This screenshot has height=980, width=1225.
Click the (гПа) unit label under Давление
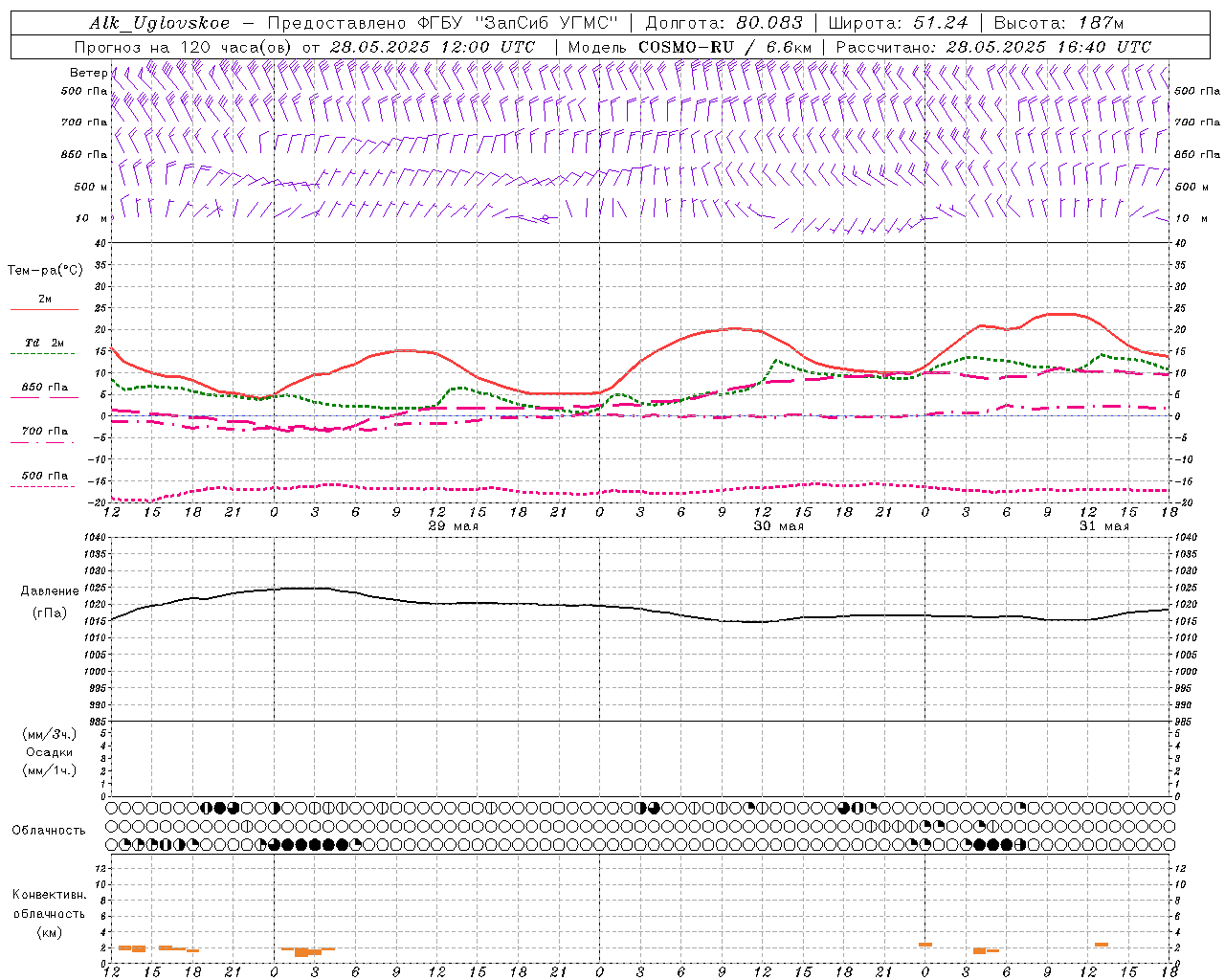tap(48, 612)
